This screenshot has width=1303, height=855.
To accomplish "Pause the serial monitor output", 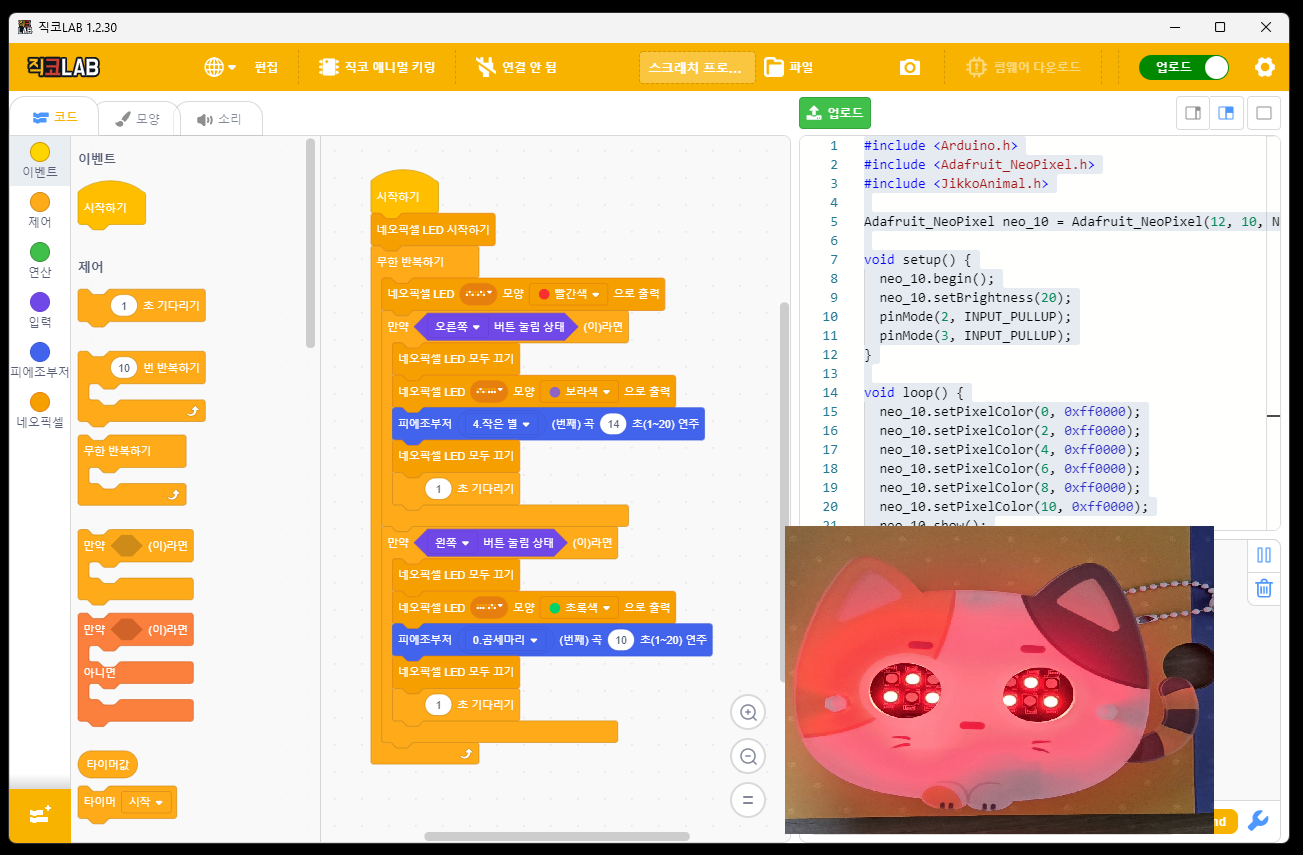I will [x=1263, y=555].
